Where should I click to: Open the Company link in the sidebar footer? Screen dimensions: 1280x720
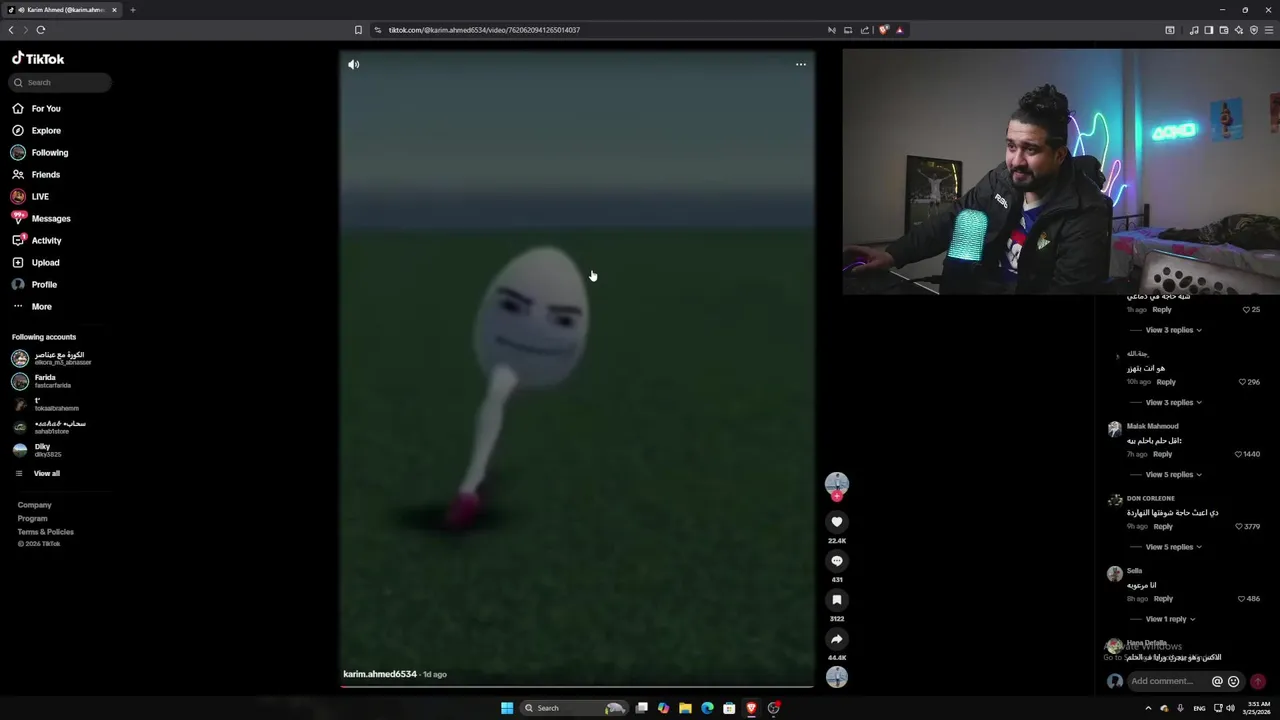tap(34, 505)
